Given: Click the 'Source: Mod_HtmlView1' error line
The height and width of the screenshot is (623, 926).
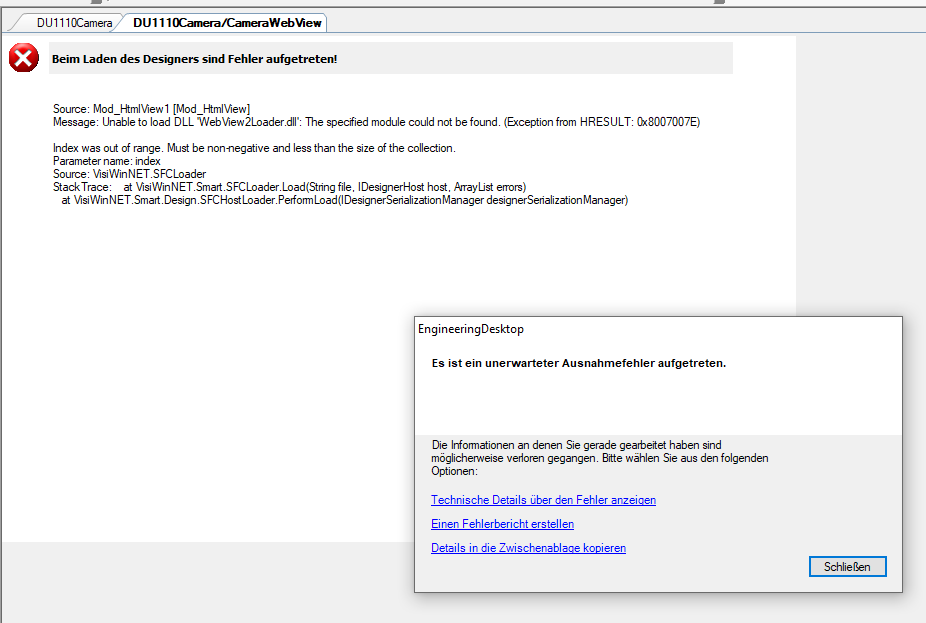Looking at the screenshot, I should tap(151, 109).
